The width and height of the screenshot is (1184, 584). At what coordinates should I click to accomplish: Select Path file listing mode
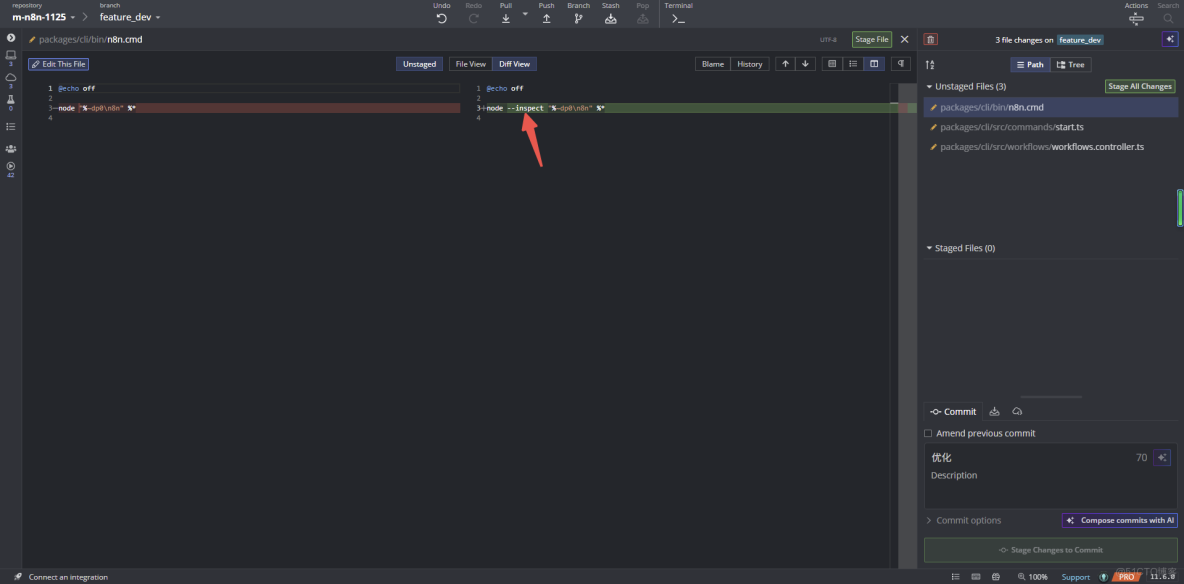coord(1030,65)
